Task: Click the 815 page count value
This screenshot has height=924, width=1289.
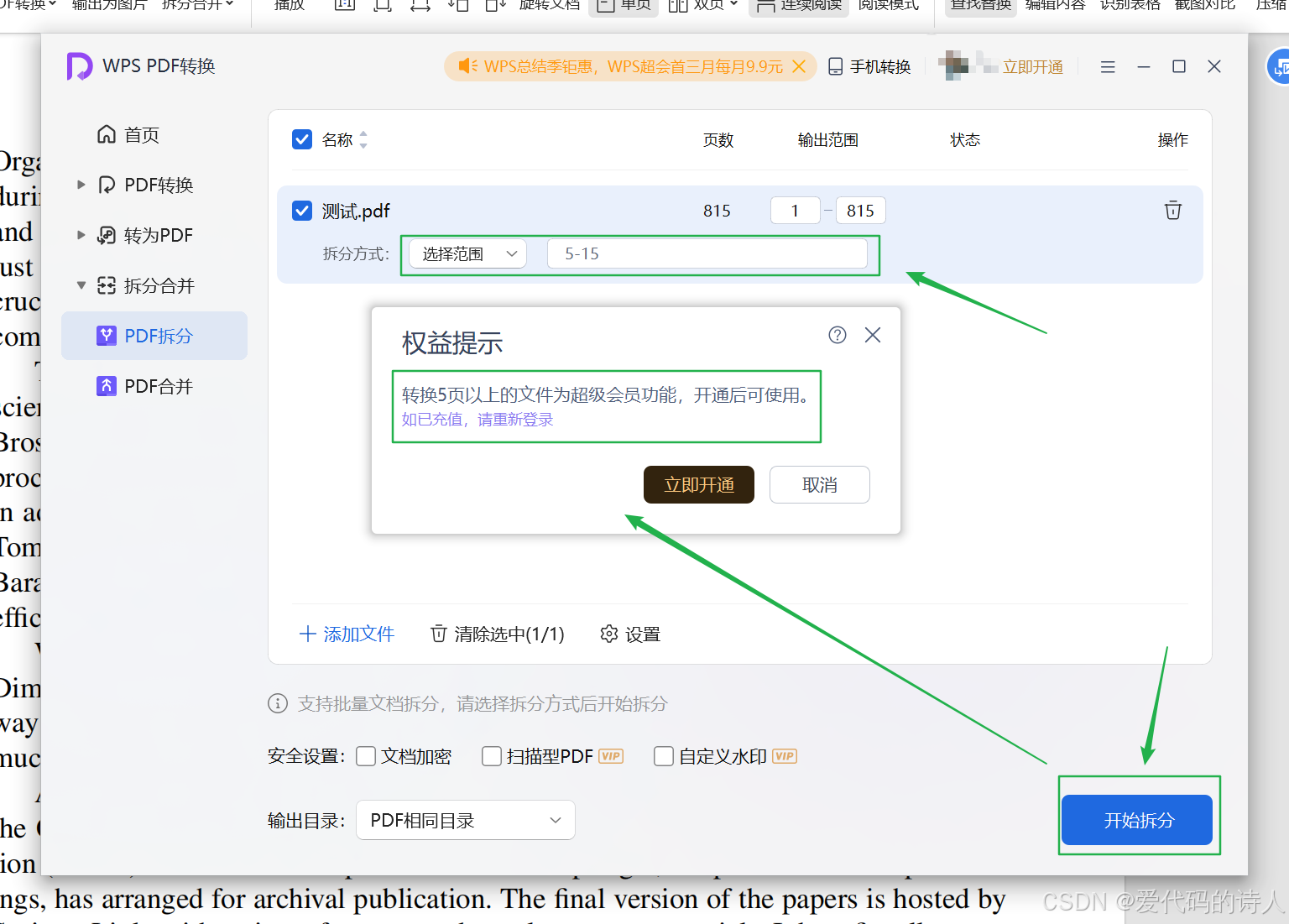Action: pyautogui.click(x=717, y=211)
